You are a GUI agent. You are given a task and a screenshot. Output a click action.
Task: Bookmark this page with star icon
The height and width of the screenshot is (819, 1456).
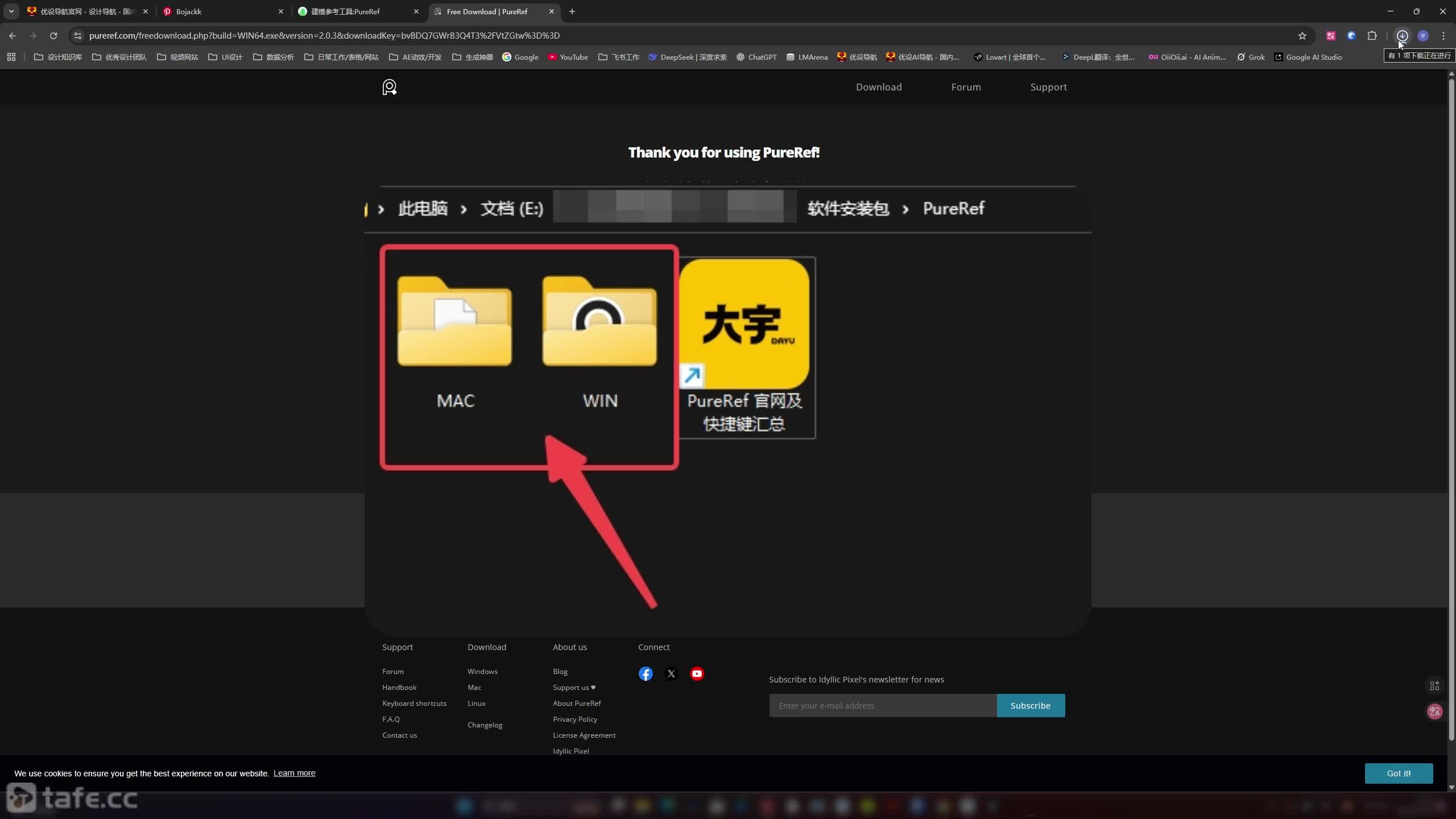coord(1302,36)
